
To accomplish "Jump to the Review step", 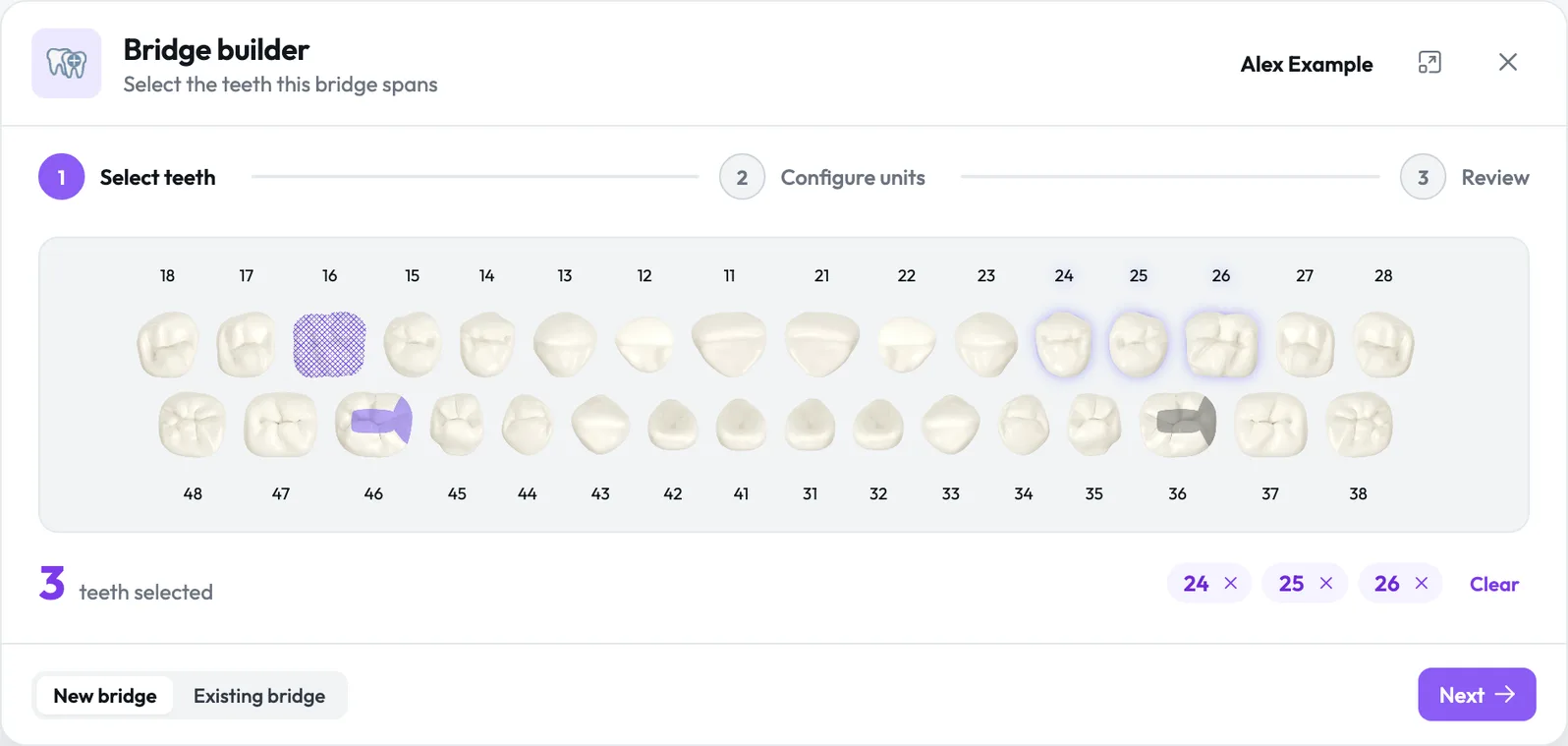I will [1465, 177].
